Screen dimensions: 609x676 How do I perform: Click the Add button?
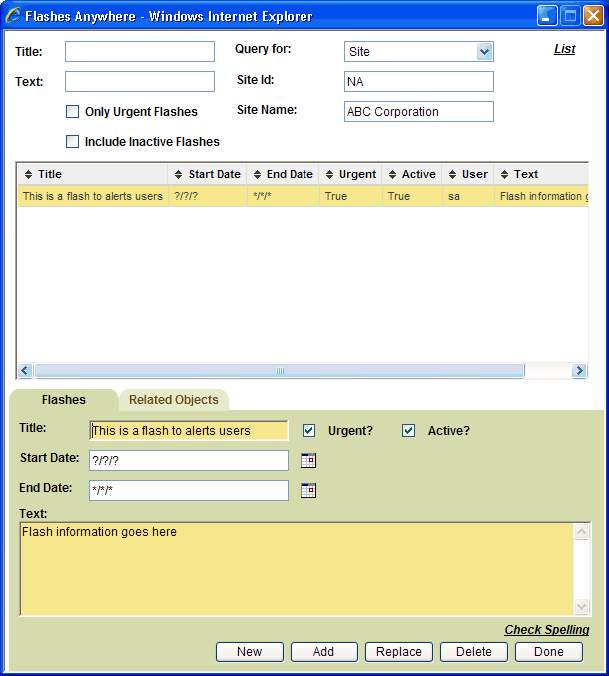pos(324,651)
